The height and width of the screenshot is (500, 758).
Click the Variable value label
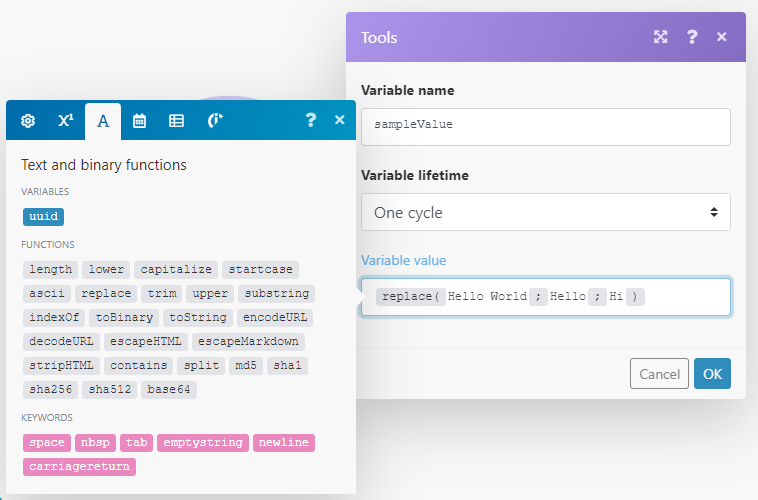point(404,260)
